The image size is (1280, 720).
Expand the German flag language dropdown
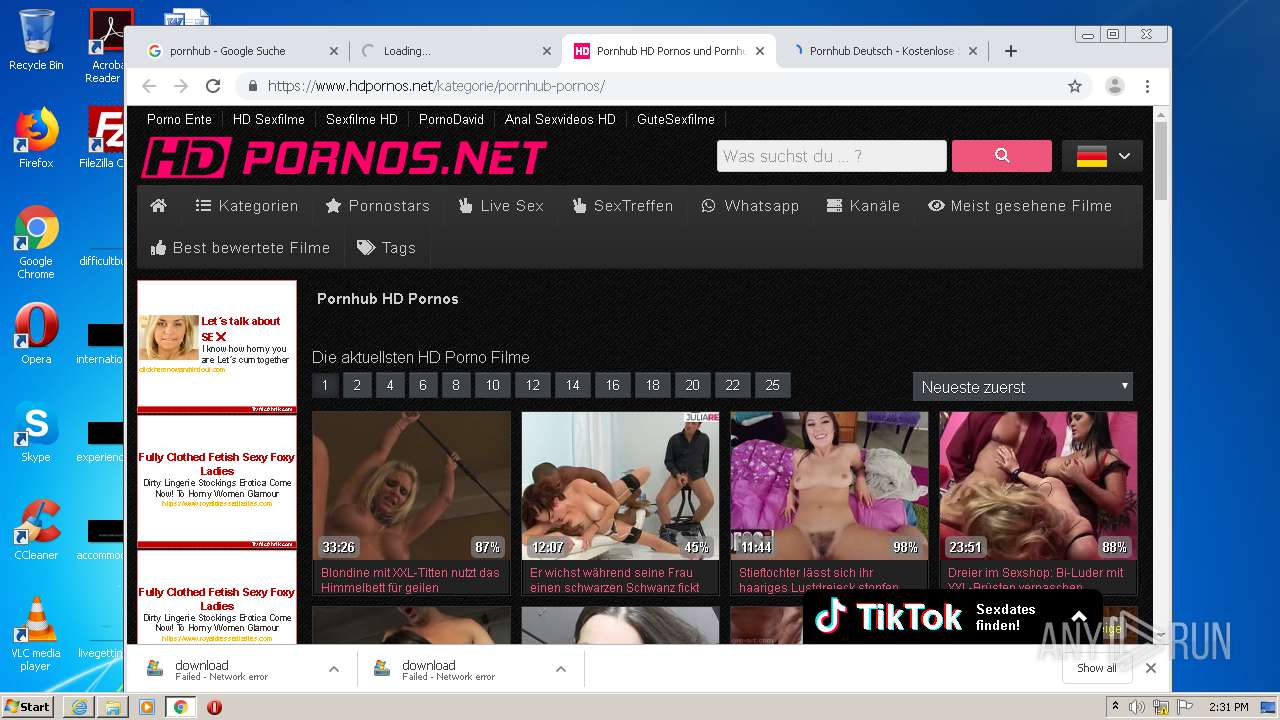point(1102,156)
